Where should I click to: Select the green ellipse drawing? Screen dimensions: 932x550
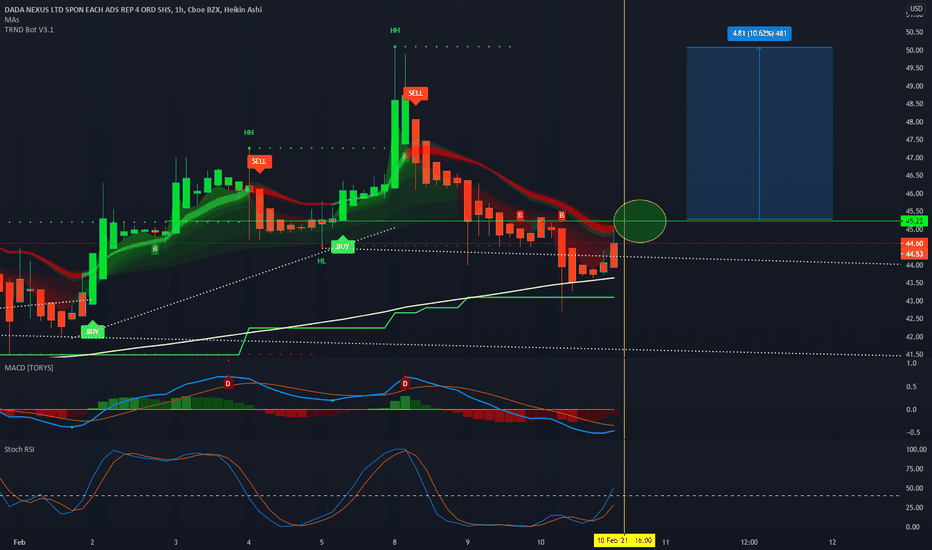click(x=640, y=221)
